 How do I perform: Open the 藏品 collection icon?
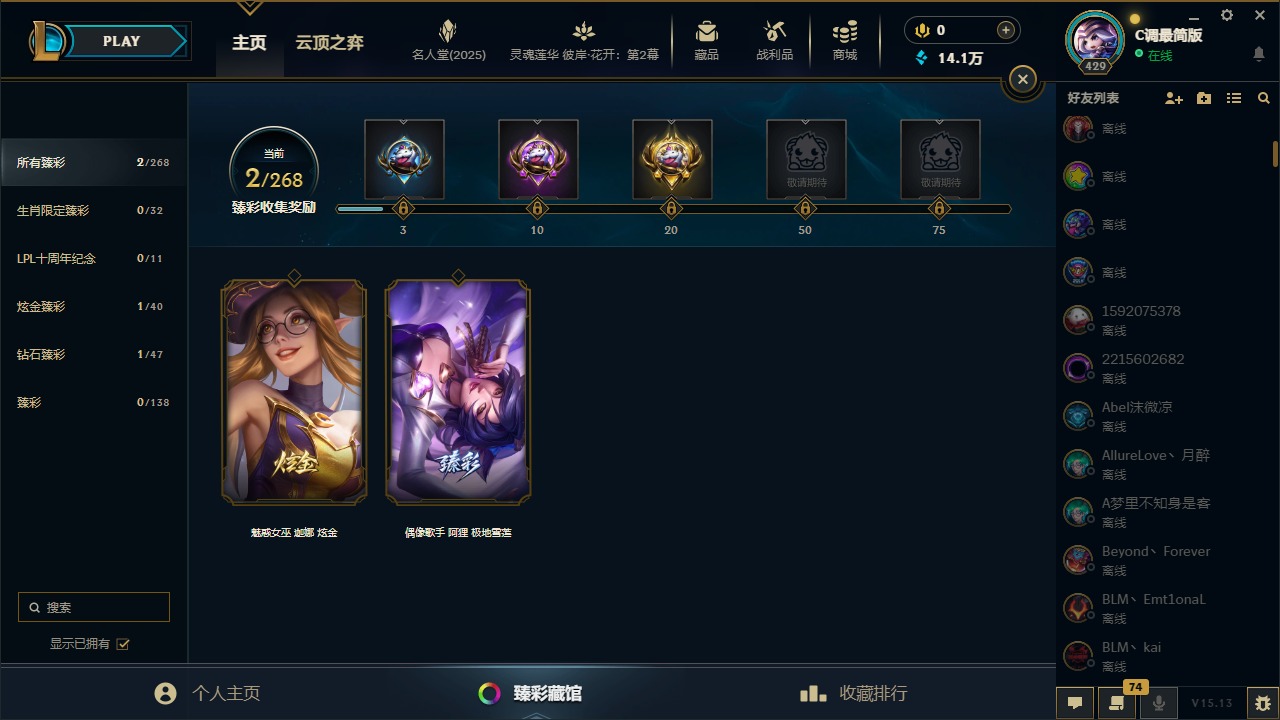707,40
